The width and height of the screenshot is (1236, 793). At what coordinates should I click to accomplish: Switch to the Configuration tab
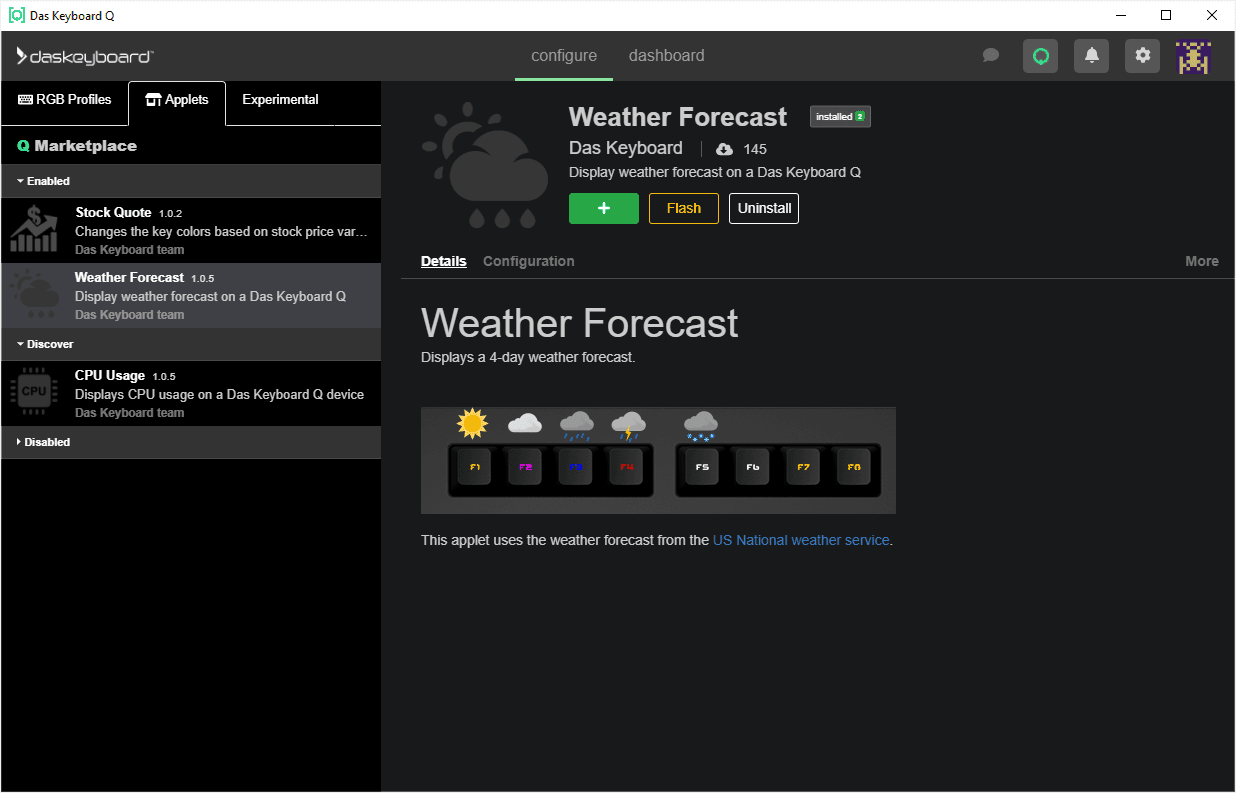point(528,261)
